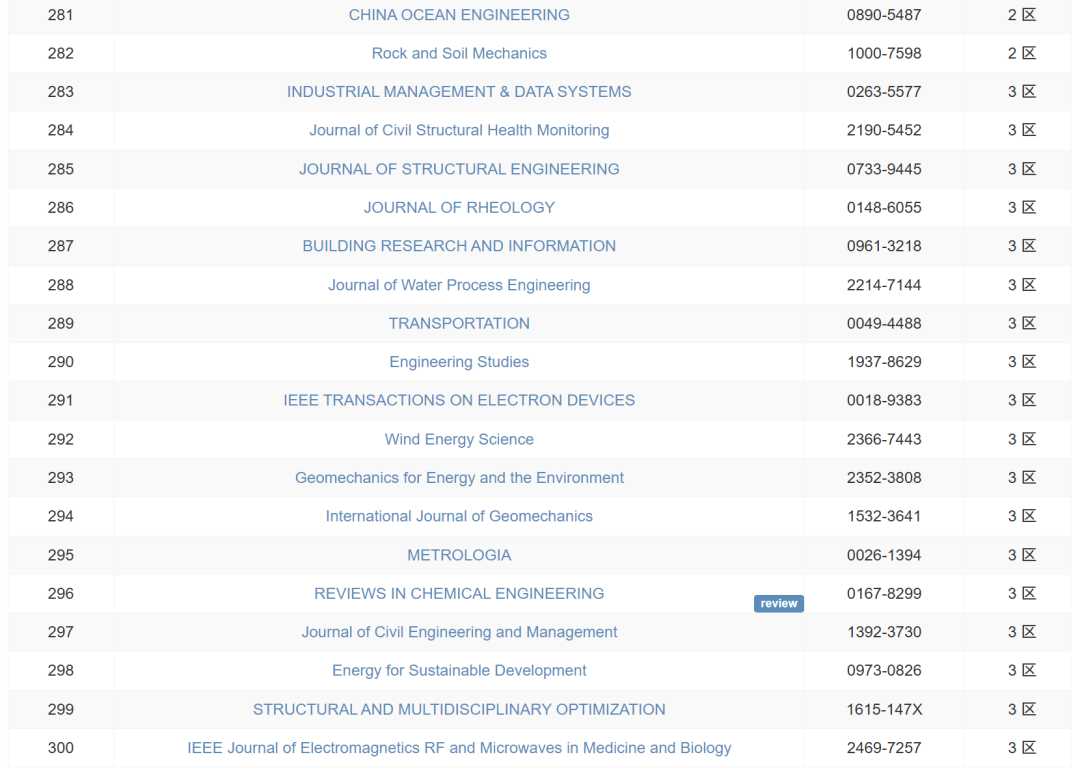Click the 2区 rank in Rock and Soil Mechanics row
This screenshot has width=1080, height=772.
[1021, 54]
